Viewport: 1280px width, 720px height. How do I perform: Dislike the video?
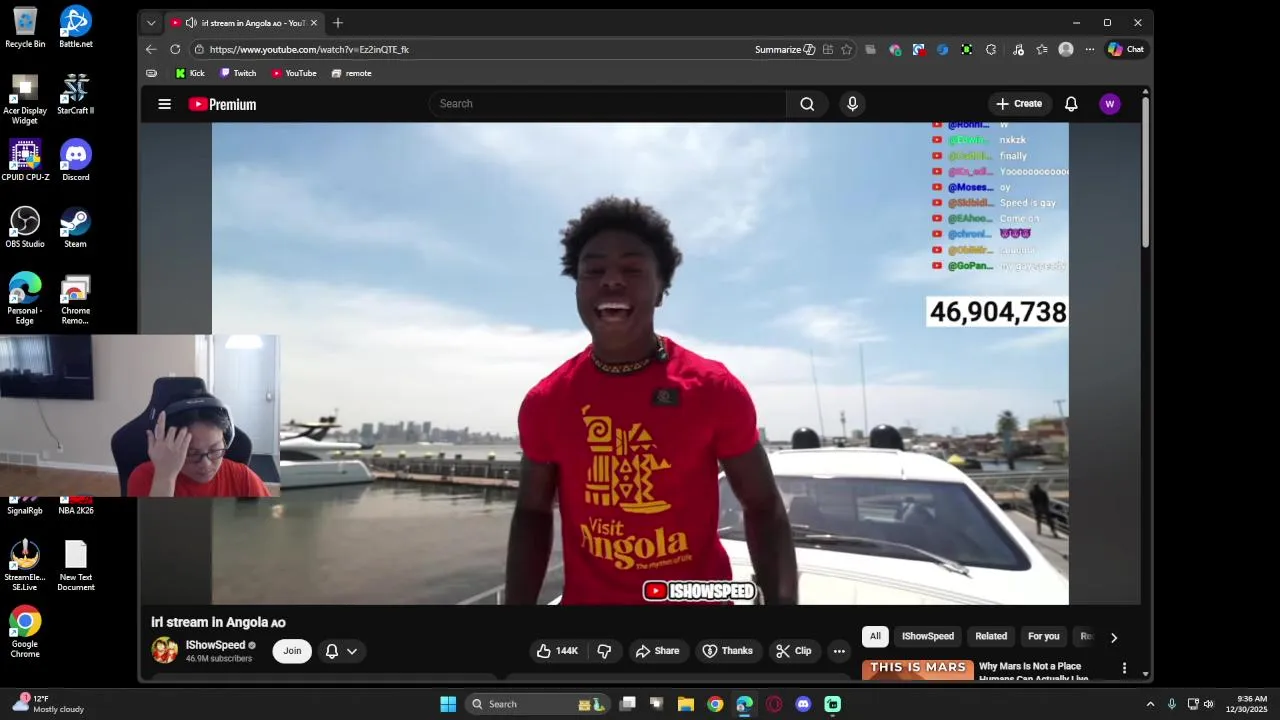click(x=604, y=651)
